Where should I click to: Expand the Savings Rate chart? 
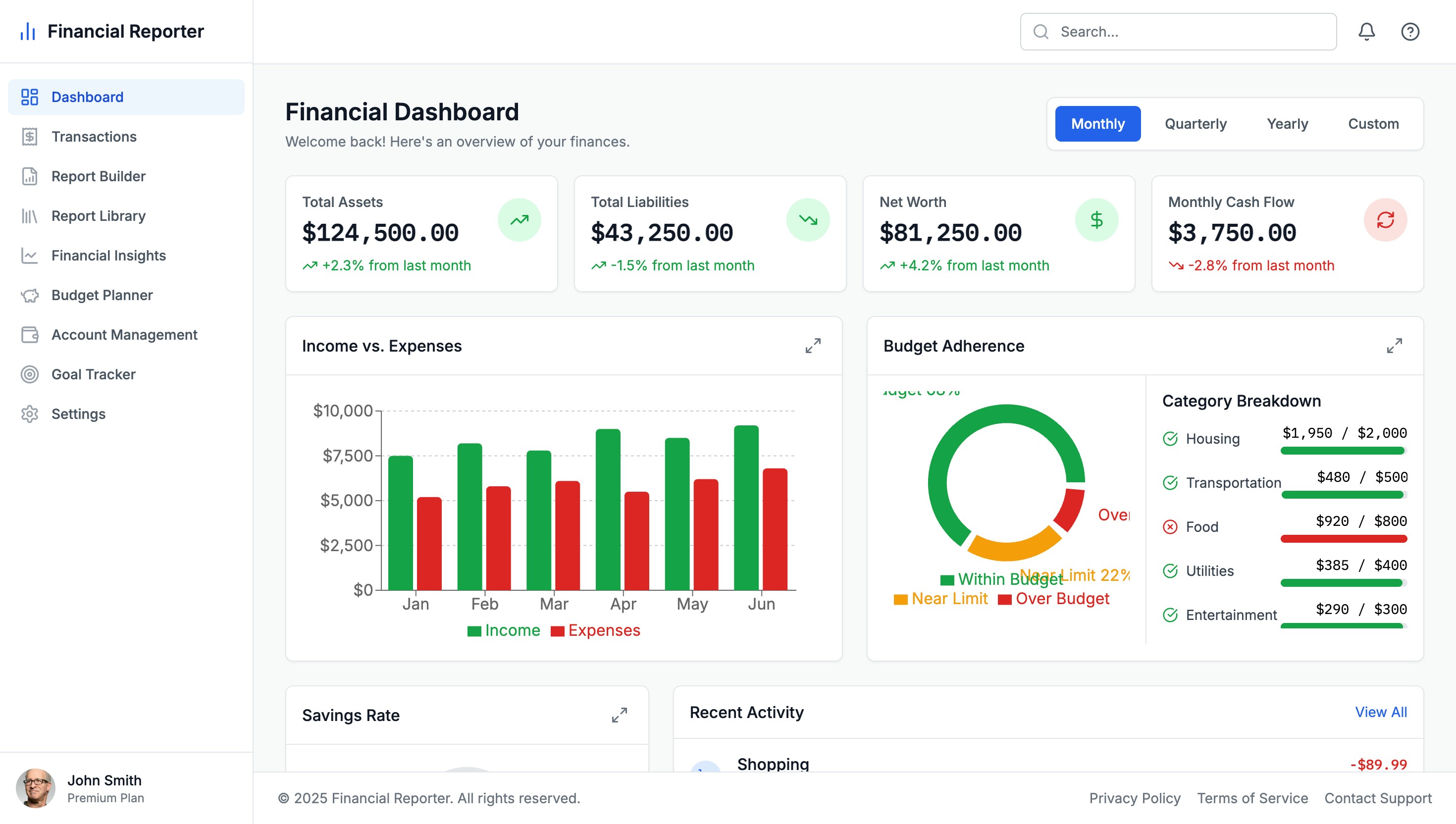click(x=620, y=715)
